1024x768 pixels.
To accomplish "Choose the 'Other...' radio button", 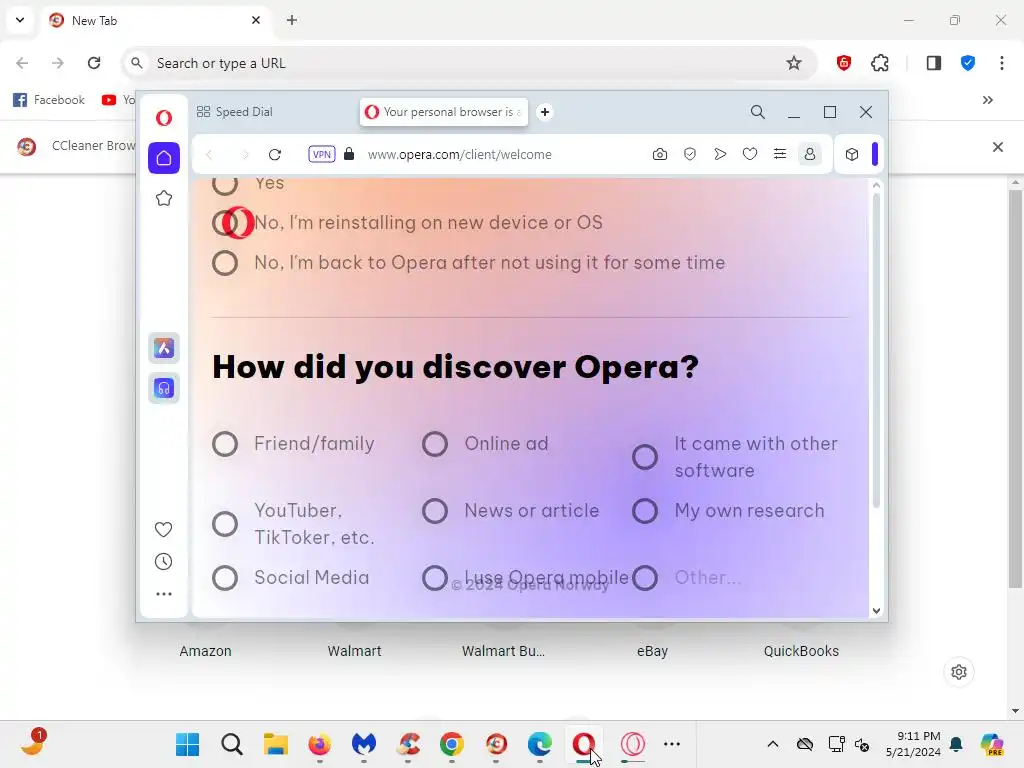I will click(x=645, y=578).
